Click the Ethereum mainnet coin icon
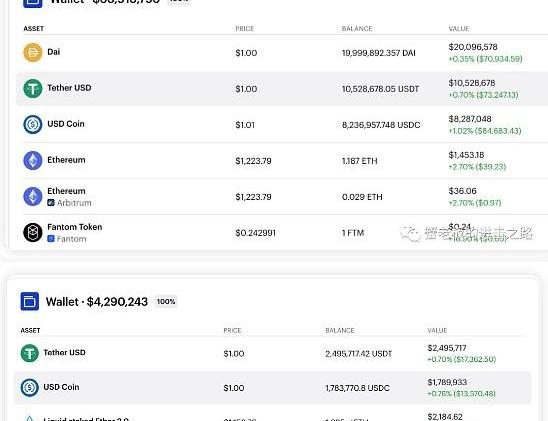Viewport: 548px width, 421px height. 33,160
